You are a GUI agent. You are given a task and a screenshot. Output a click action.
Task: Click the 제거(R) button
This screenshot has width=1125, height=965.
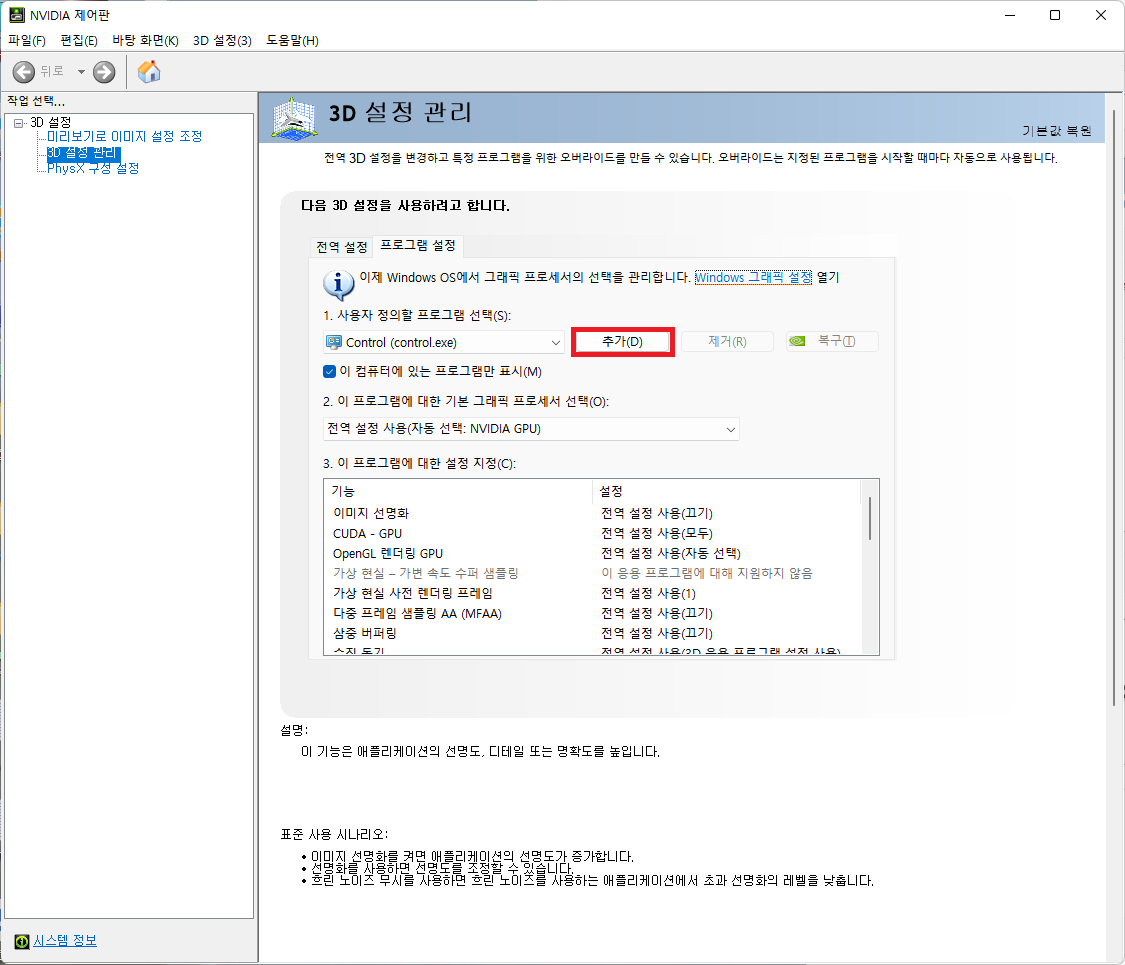coord(727,342)
